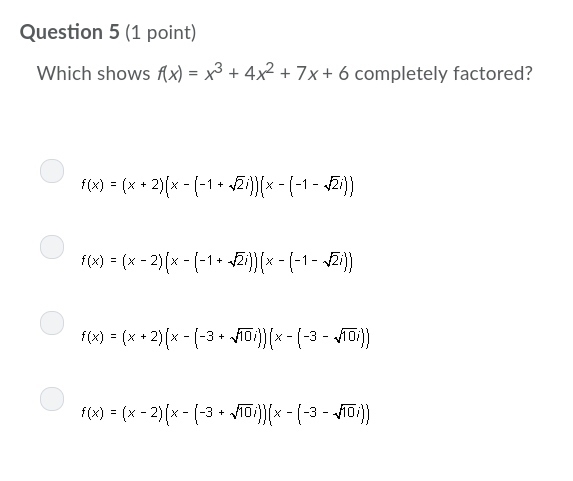Click the words "completely factored?"
This screenshot has height=481, width=573.
444,74
